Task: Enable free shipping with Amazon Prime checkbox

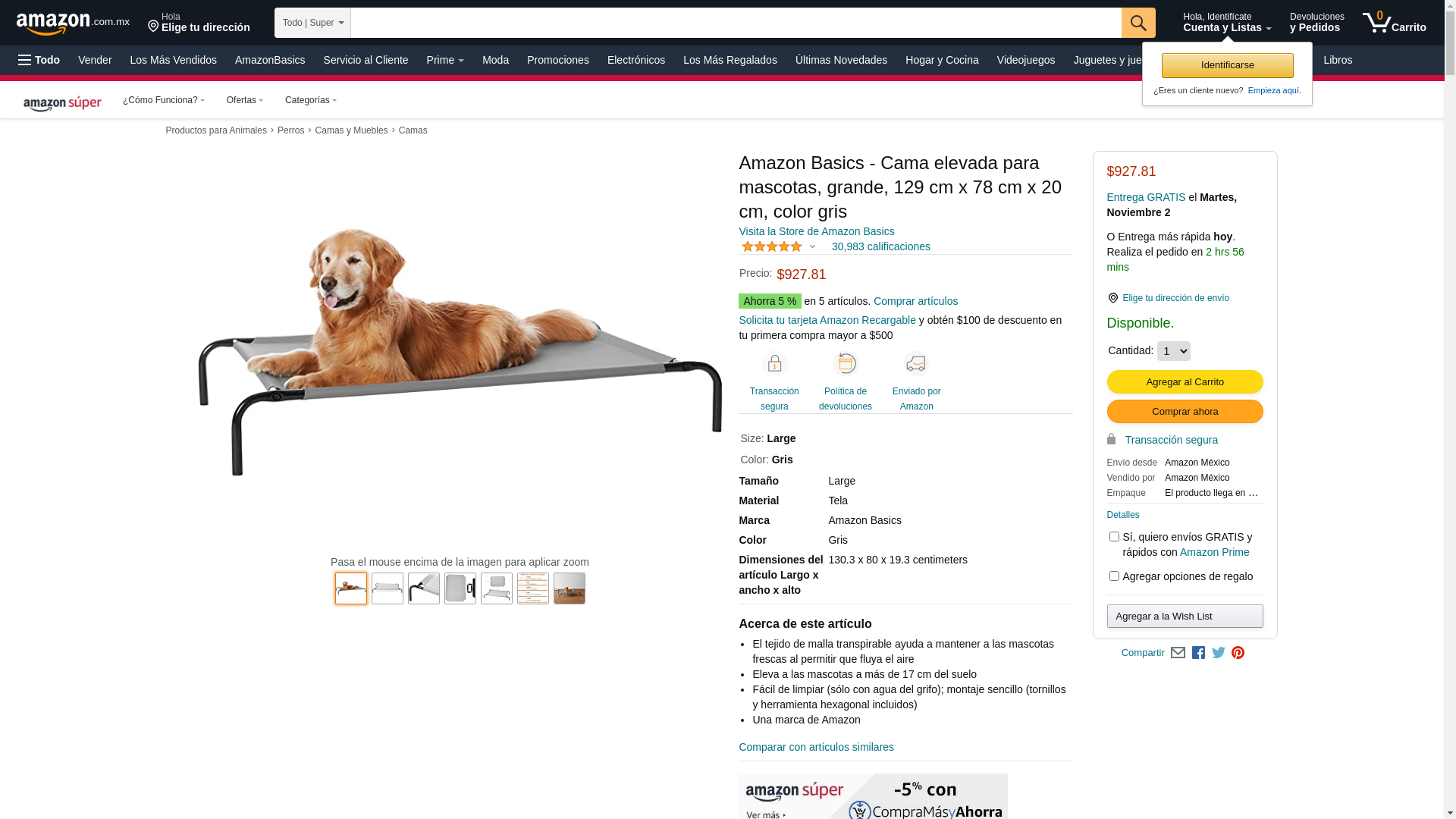Action: tap(1114, 537)
